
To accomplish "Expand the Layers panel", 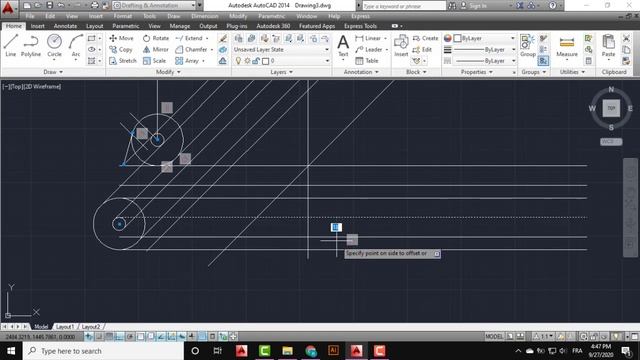I will tap(282, 72).
